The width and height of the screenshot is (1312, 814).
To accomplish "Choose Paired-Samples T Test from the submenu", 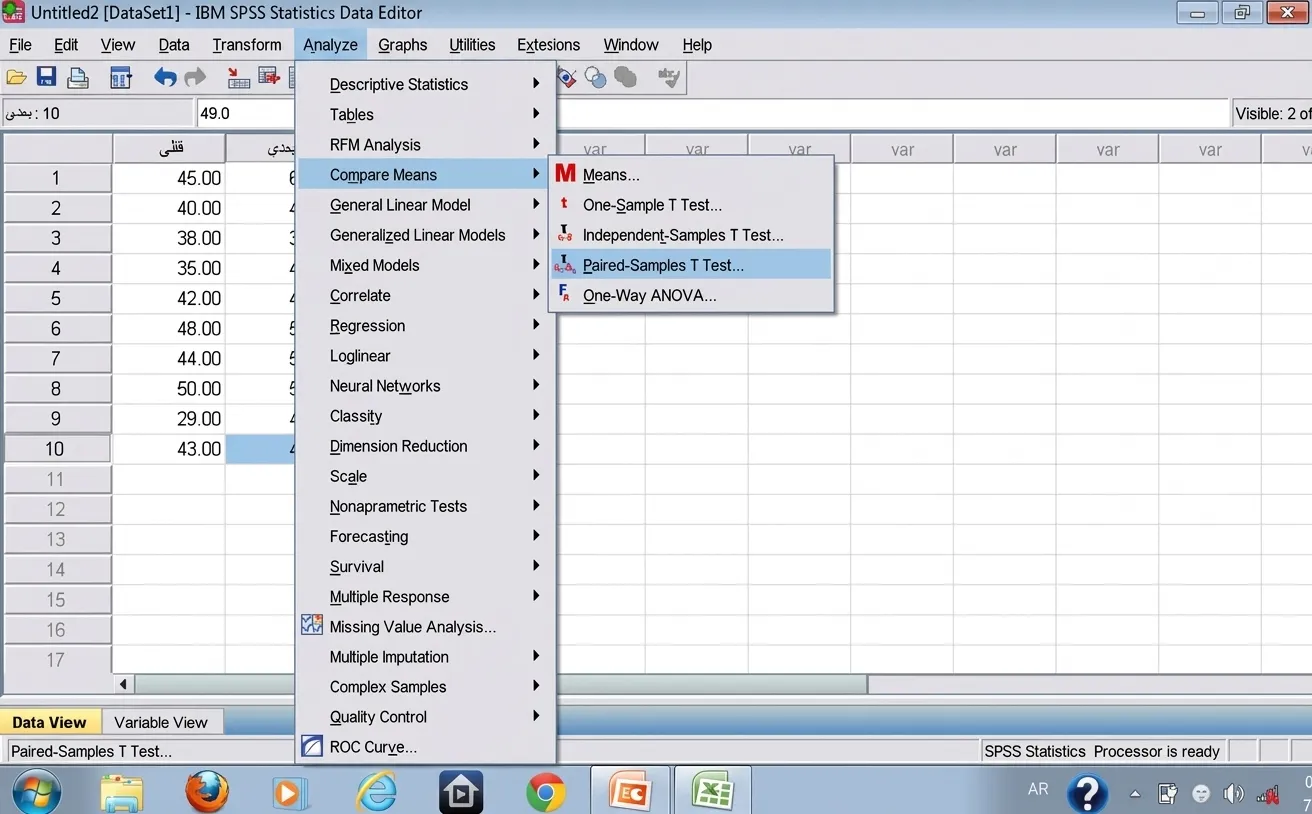I will (x=691, y=265).
